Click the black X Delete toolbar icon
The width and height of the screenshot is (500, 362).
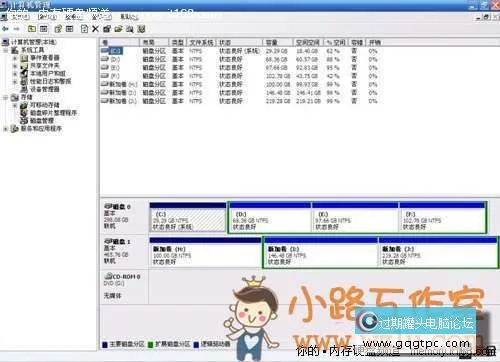click(95, 29)
